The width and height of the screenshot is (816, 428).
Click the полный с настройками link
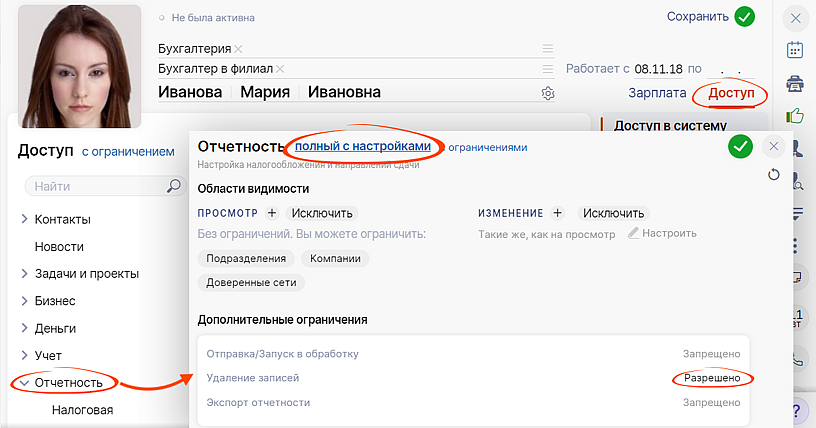click(x=362, y=147)
